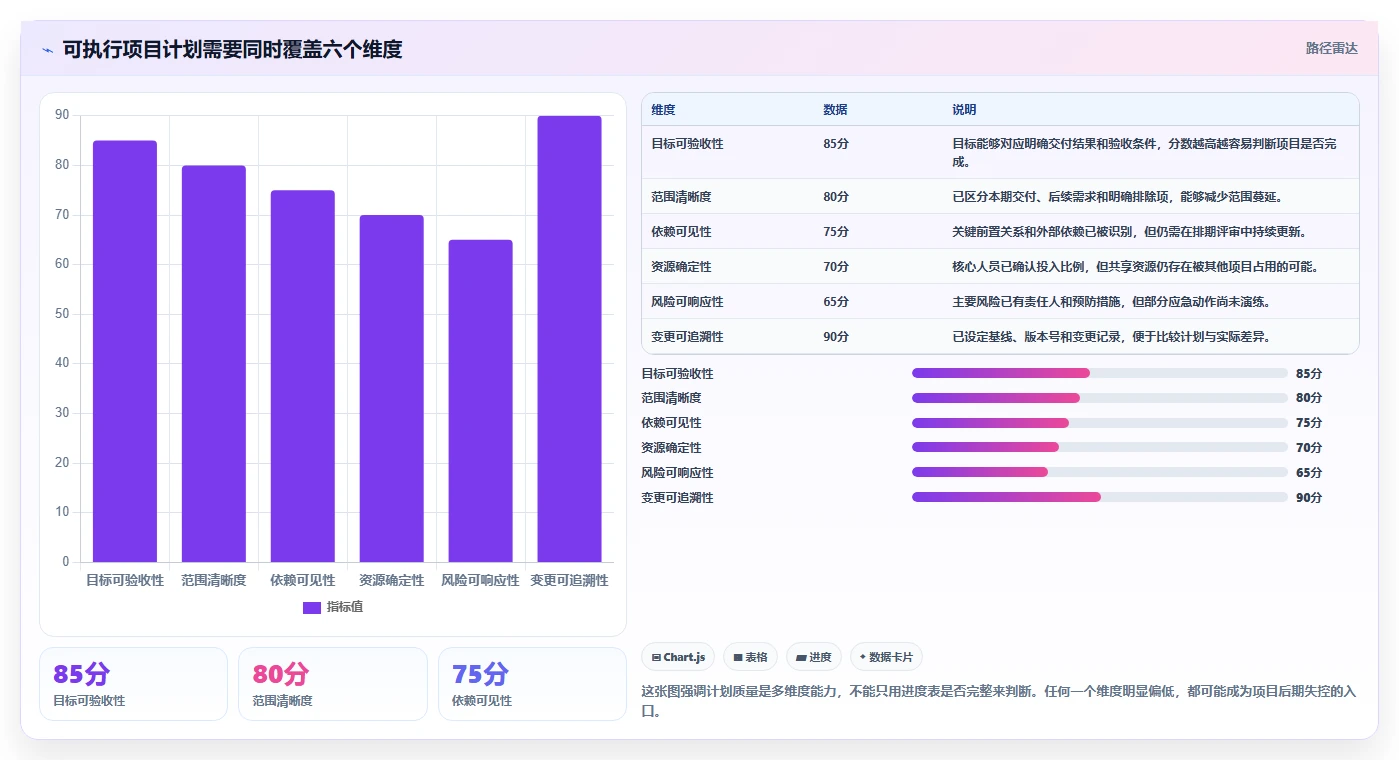Screen dimensions: 1399x760
Task: Select the 进度 tag
Action: click(x=814, y=657)
